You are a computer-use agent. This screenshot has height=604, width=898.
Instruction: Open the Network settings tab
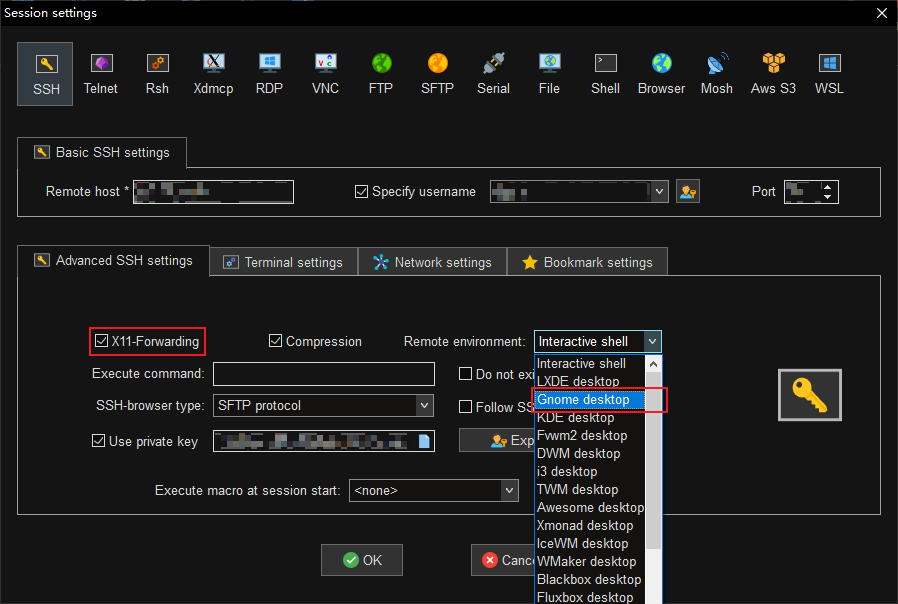[432, 262]
